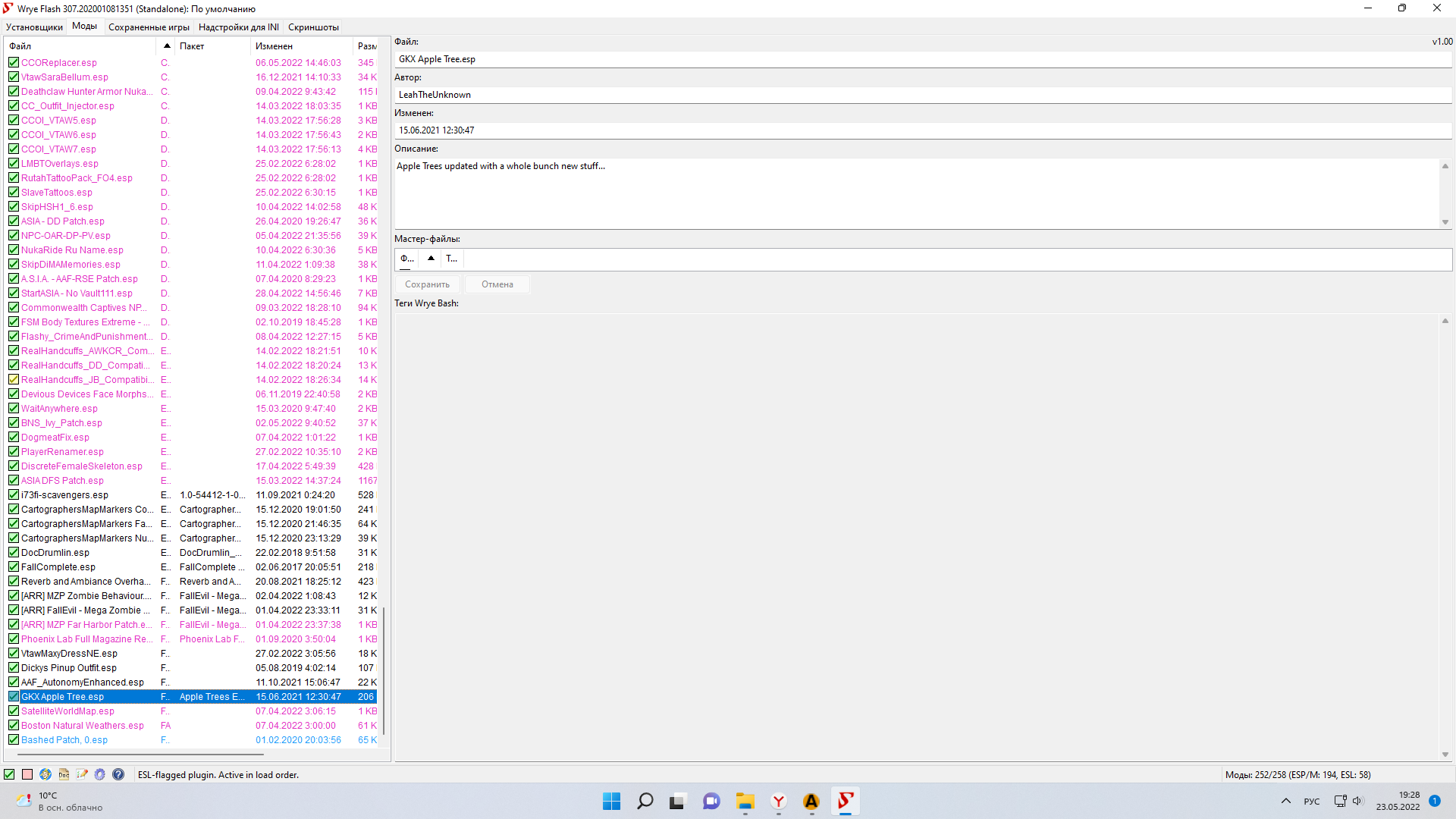Show hidden system tray icons chevron
1456x819 pixels.
point(1286,801)
